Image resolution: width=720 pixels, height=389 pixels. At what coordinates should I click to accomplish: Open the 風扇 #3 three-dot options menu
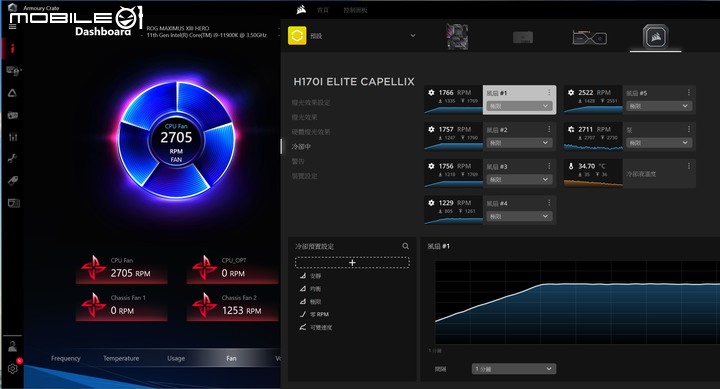coord(549,166)
